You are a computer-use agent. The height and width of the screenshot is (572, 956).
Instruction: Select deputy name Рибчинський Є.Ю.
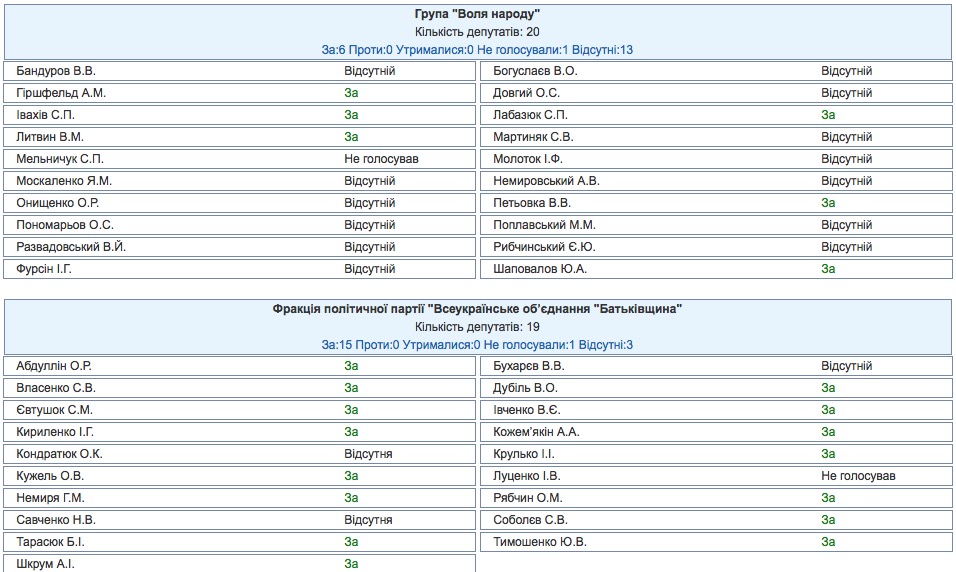point(544,247)
